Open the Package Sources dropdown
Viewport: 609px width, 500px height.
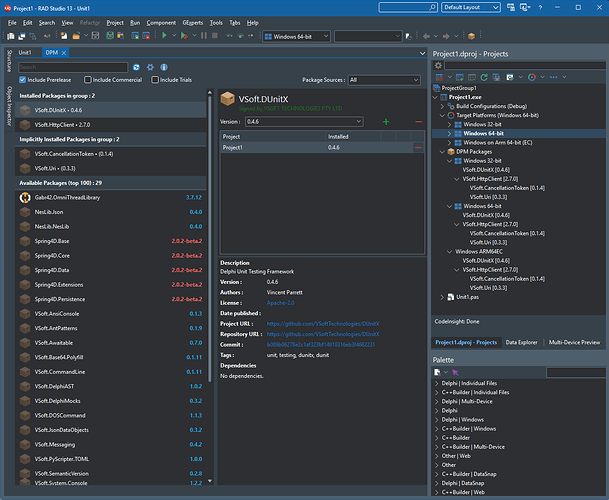384,80
